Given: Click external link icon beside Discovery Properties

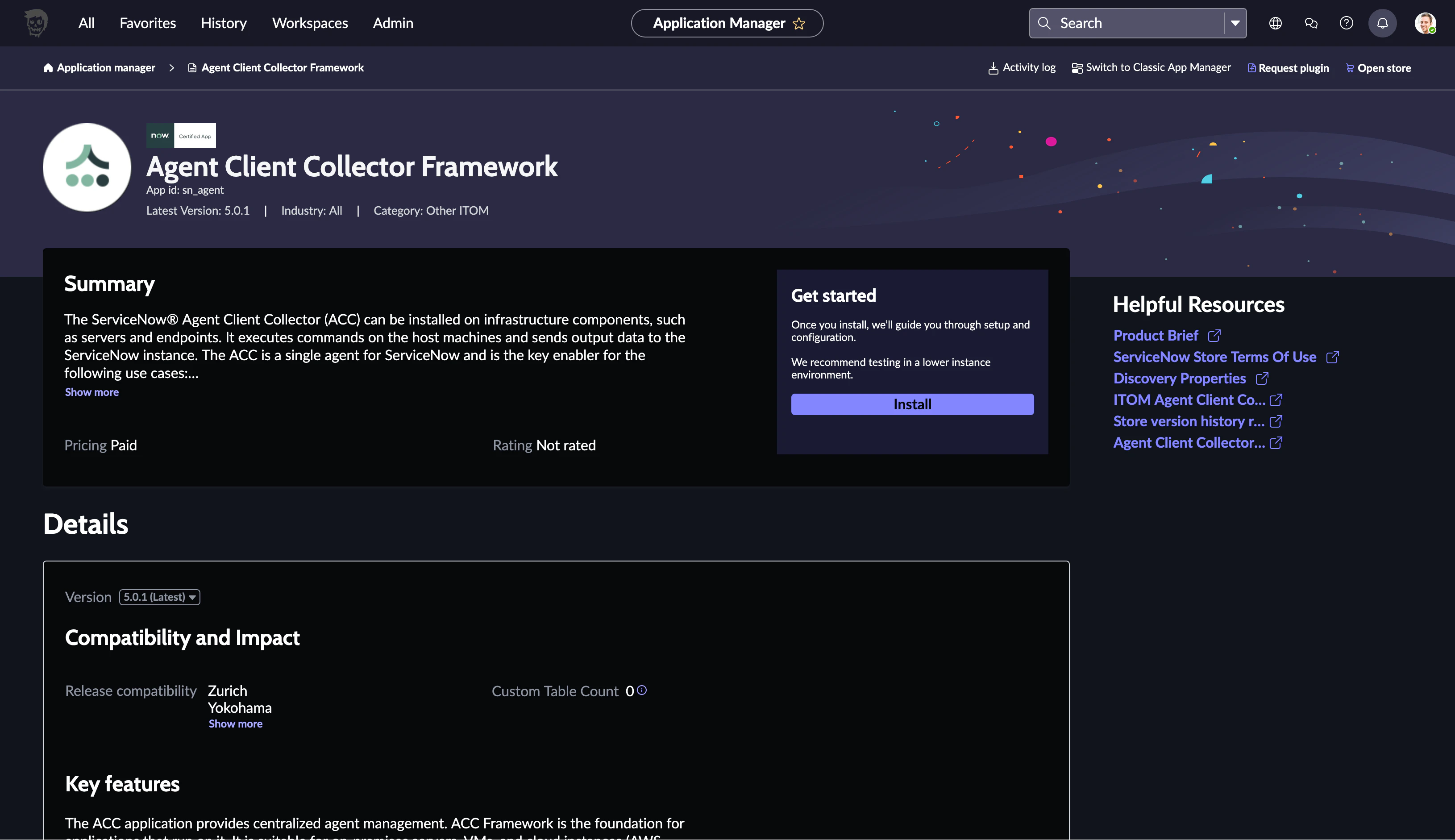Looking at the screenshot, I should point(1262,378).
